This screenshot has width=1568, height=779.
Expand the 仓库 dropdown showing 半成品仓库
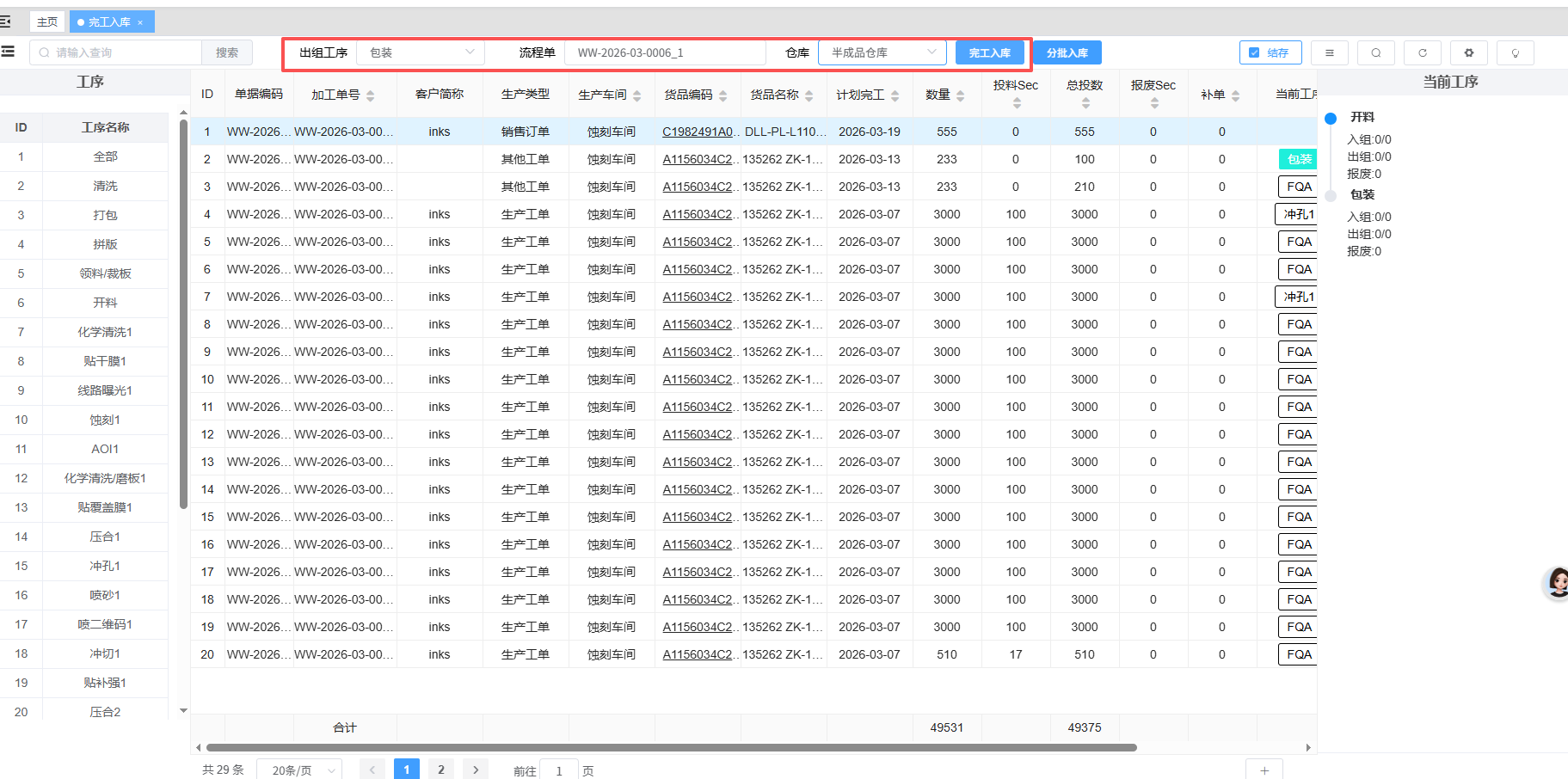click(x=882, y=52)
